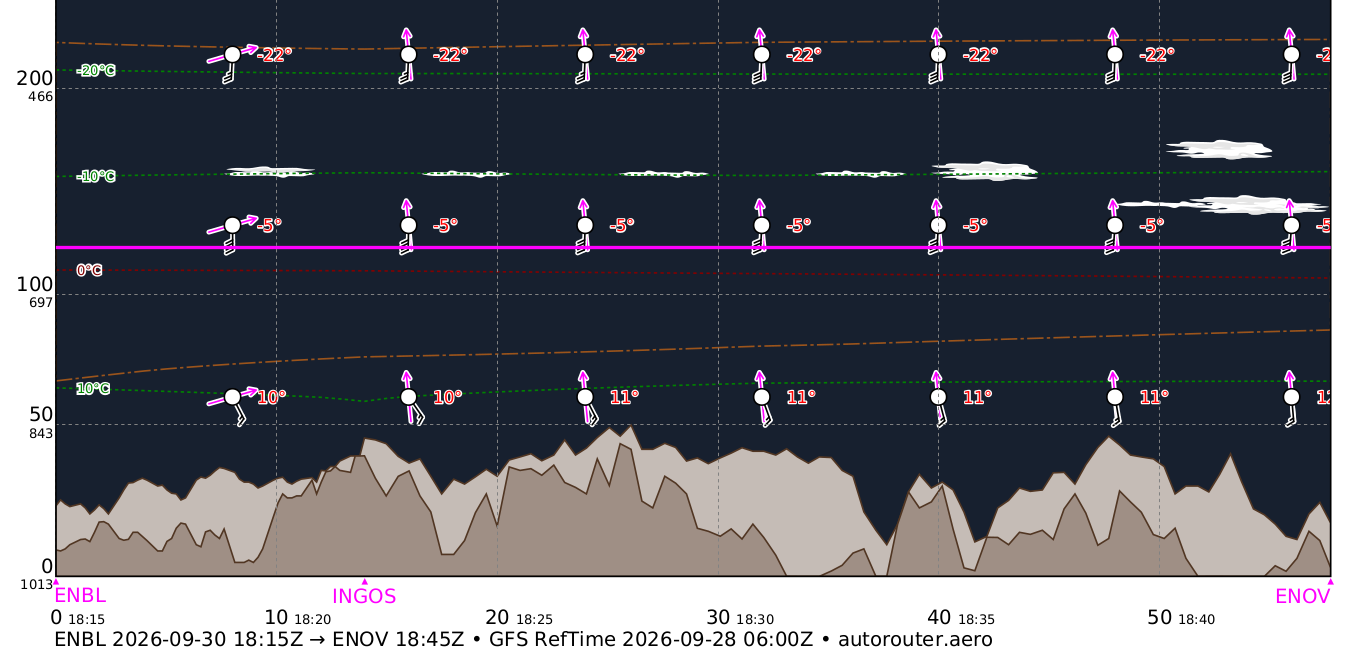Select the rightmost wind barb in the lowest row
Viewport: 1353px width, 667px height.
[x=1290, y=398]
